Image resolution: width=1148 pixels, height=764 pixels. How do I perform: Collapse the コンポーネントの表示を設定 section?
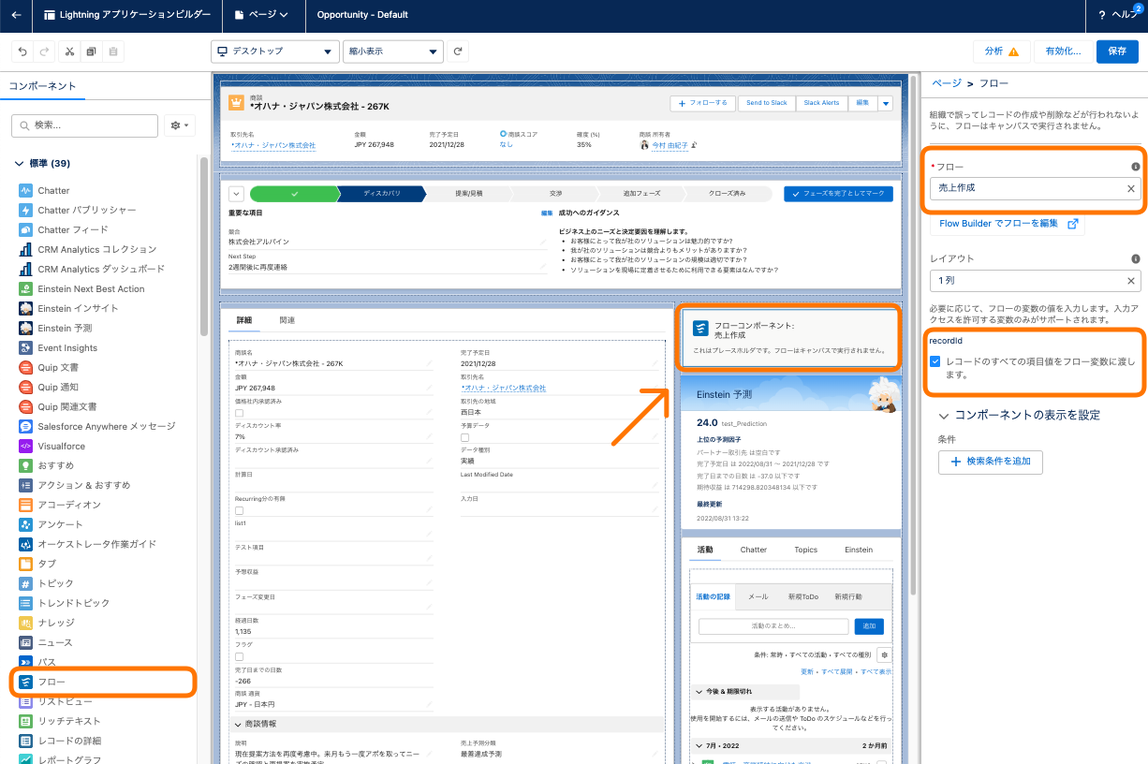[x=944, y=416]
